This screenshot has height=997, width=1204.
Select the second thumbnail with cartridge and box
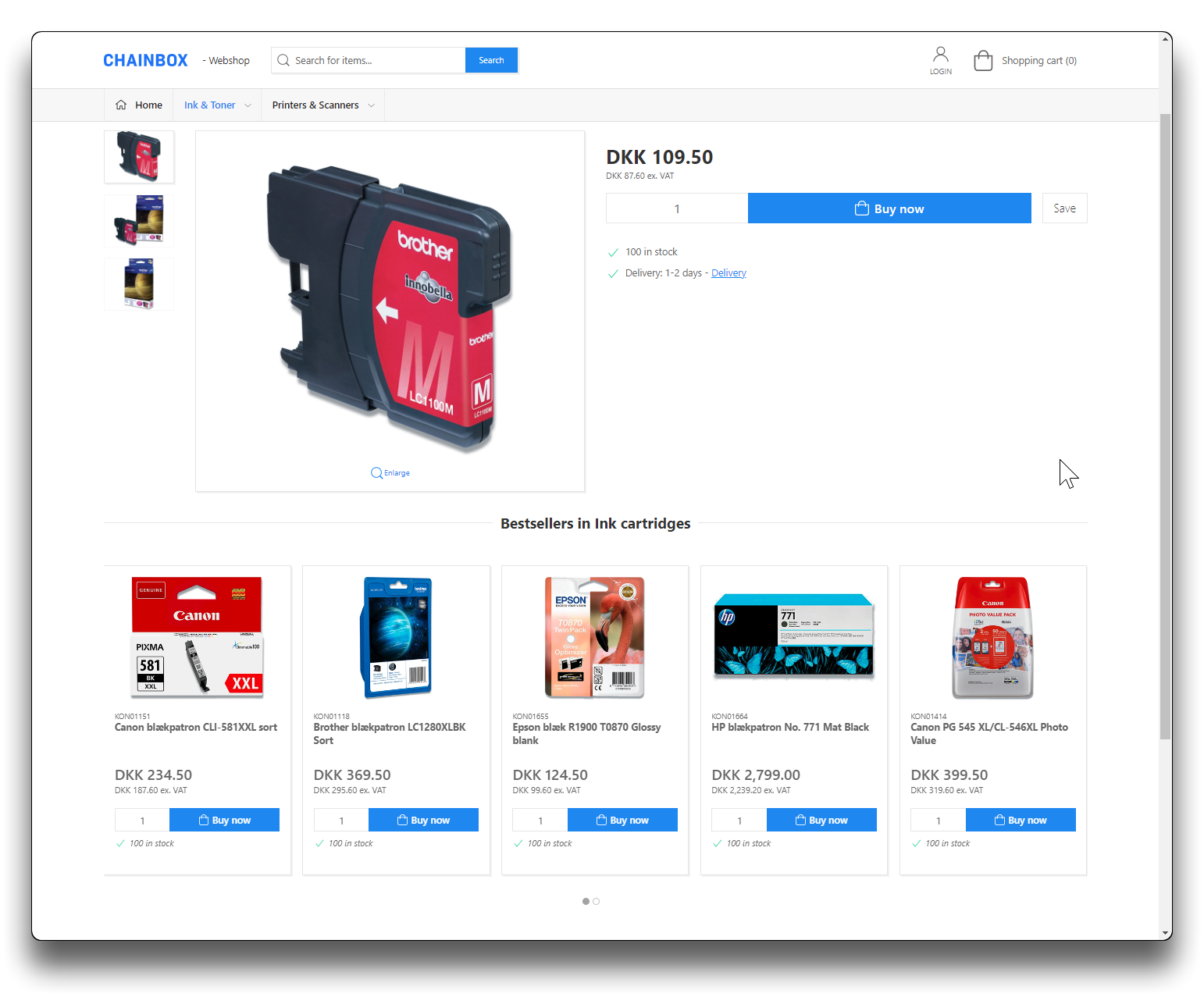coord(139,221)
